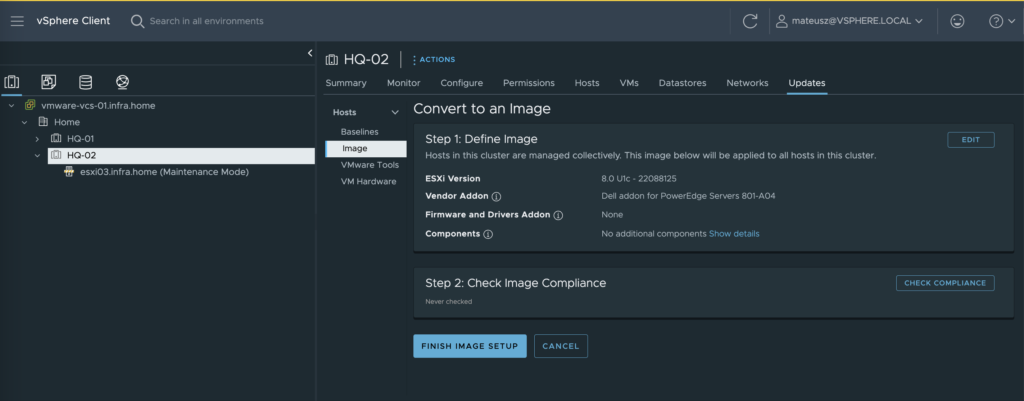Open the smiley feedback icon
1024x401 pixels.
pos(957,21)
